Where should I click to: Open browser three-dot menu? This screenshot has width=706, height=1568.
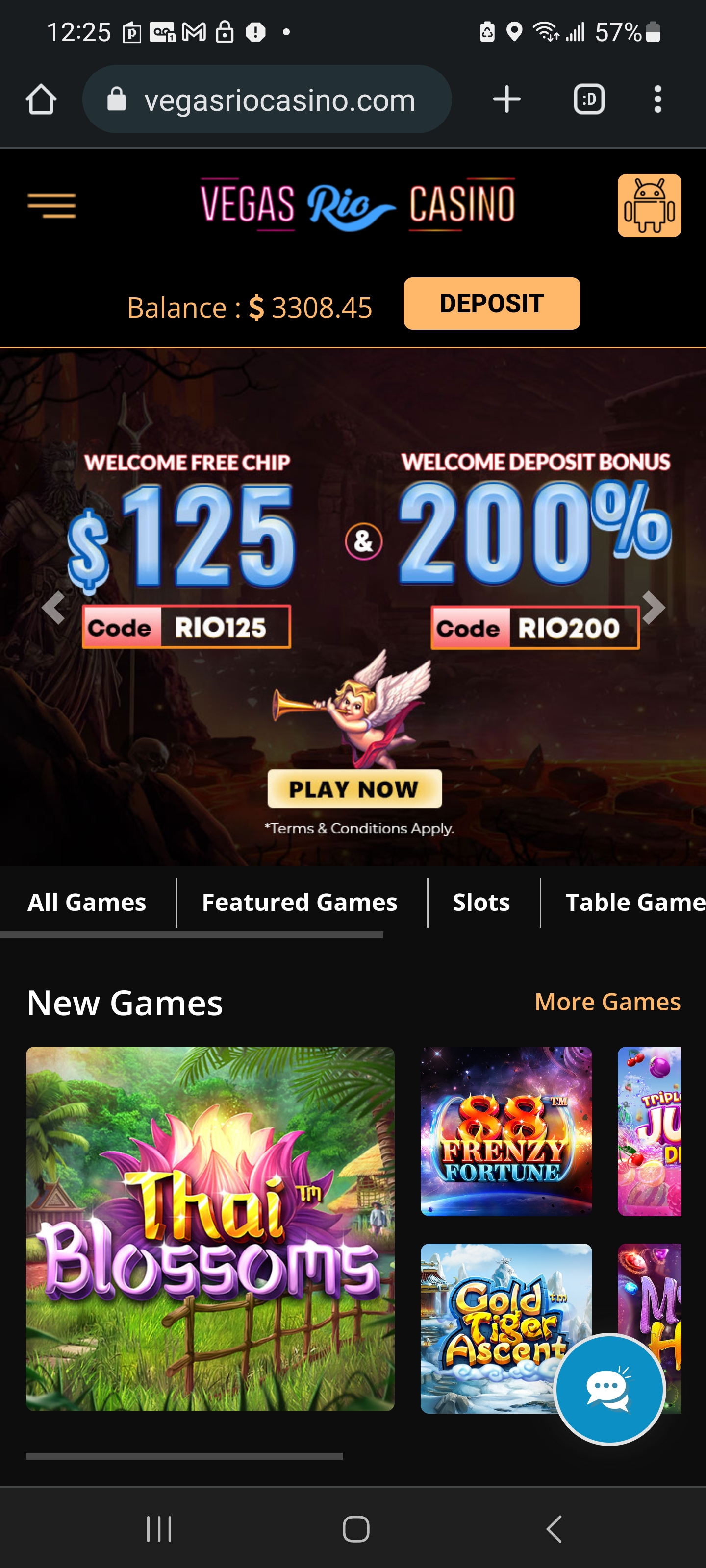pos(658,99)
